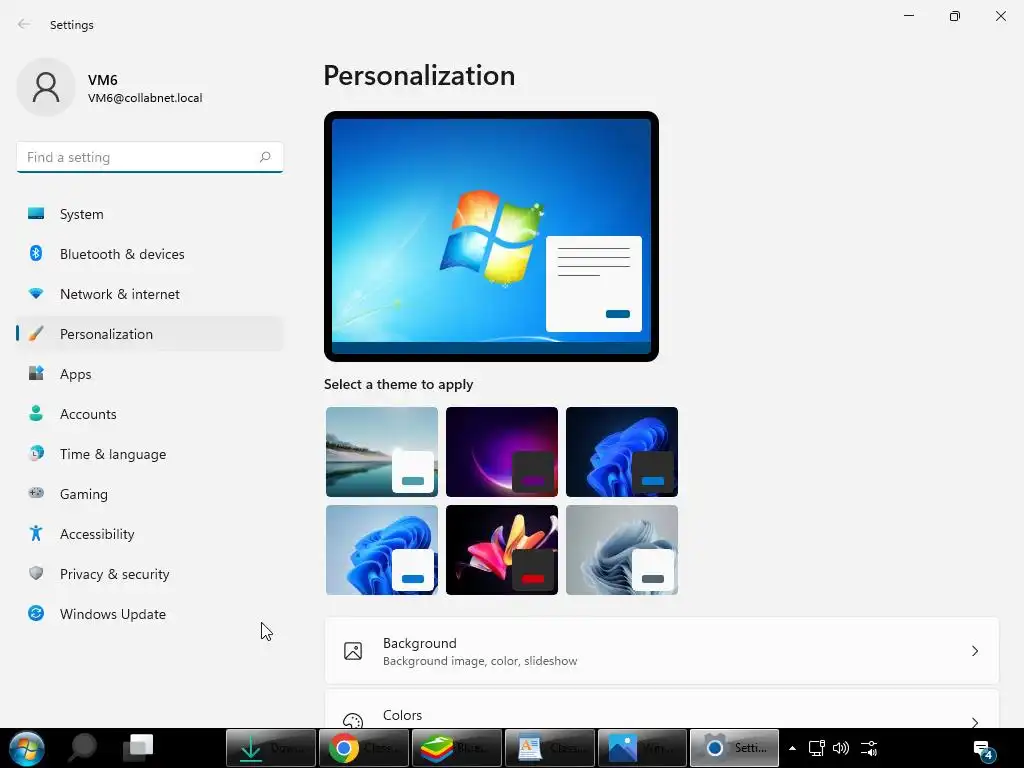
Task: Open the VM6 user account profile
Action: (110, 88)
